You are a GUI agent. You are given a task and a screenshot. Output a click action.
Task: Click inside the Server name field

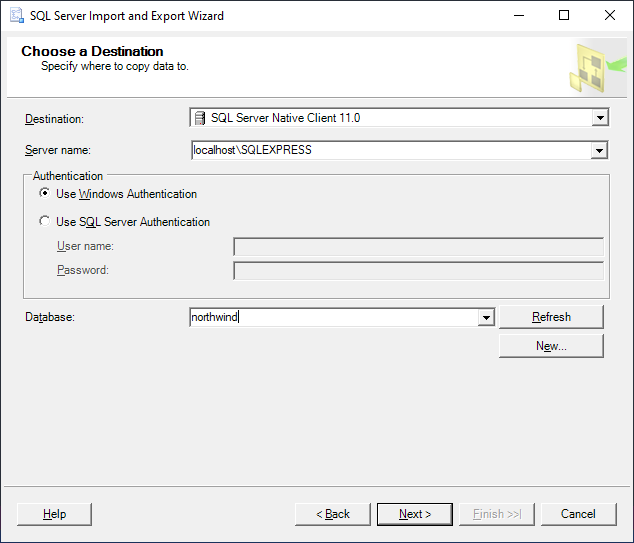391,150
